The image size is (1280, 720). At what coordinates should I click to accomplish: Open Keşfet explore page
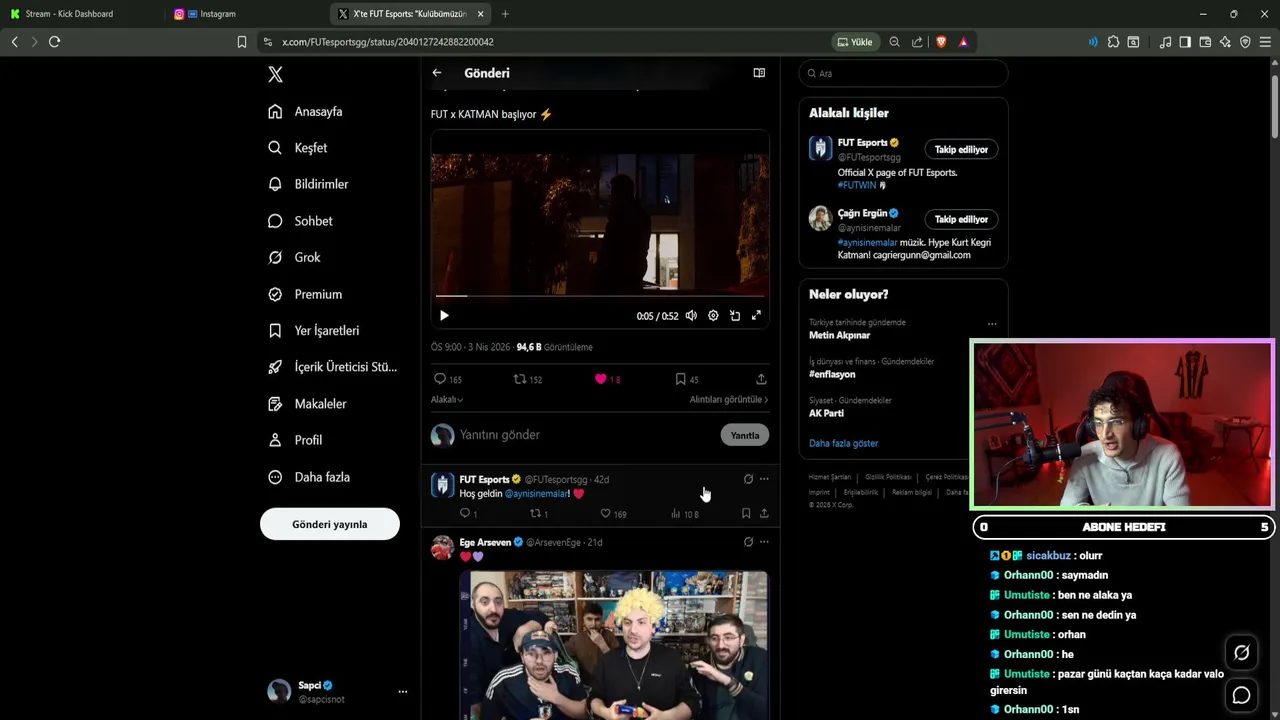[297, 148]
